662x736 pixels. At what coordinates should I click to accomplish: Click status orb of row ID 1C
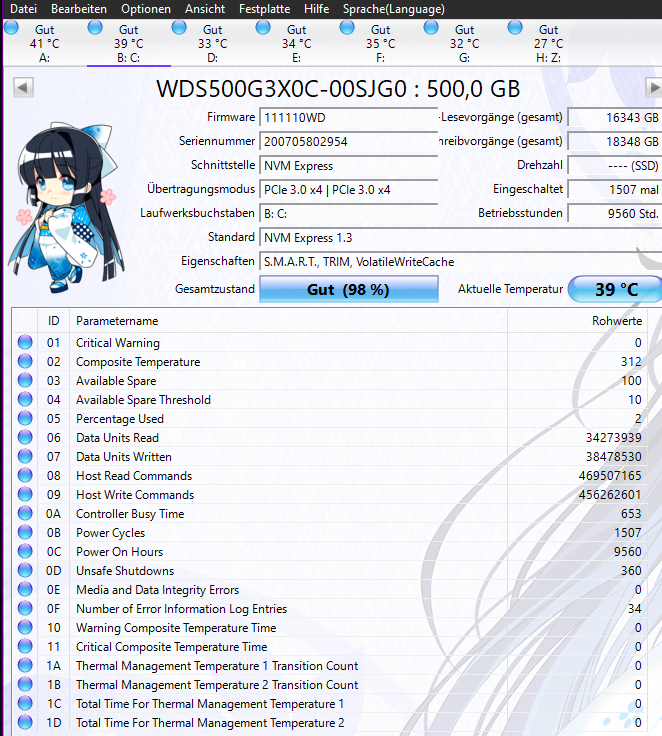pyautogui.click(x=25, y=703)
